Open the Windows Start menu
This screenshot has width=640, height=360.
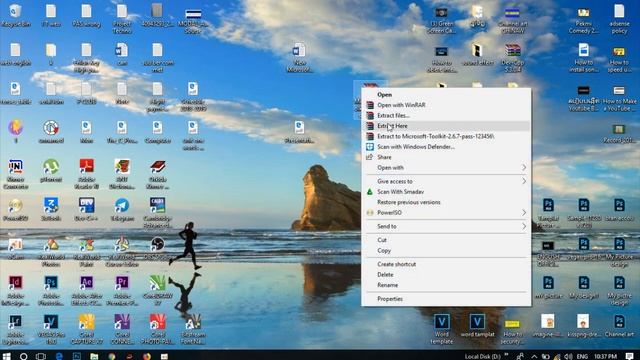pyautogui.click(x=7, y=356)
